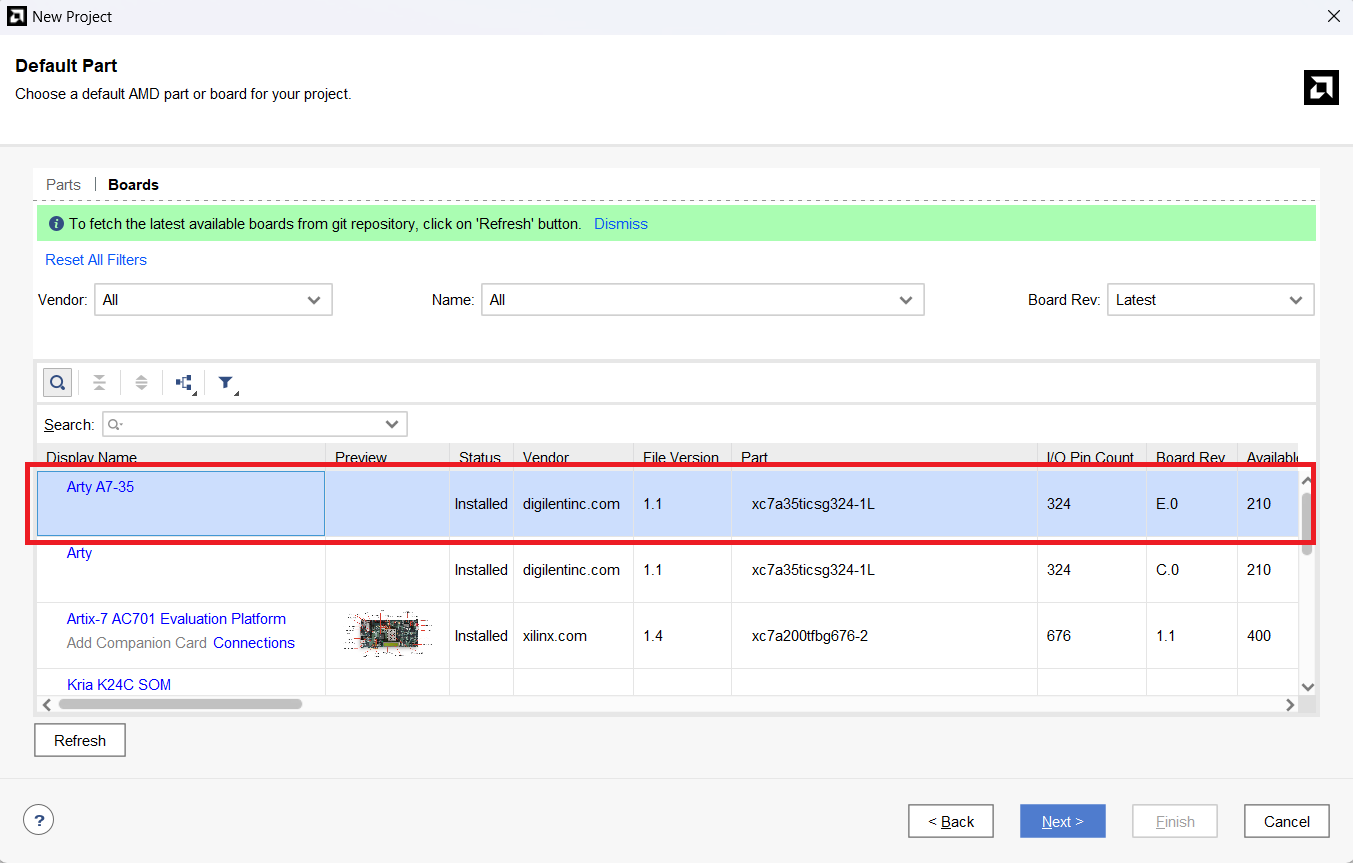Proceed with the Next button
The image size is (1353, 863).
tap(1063, 821)
